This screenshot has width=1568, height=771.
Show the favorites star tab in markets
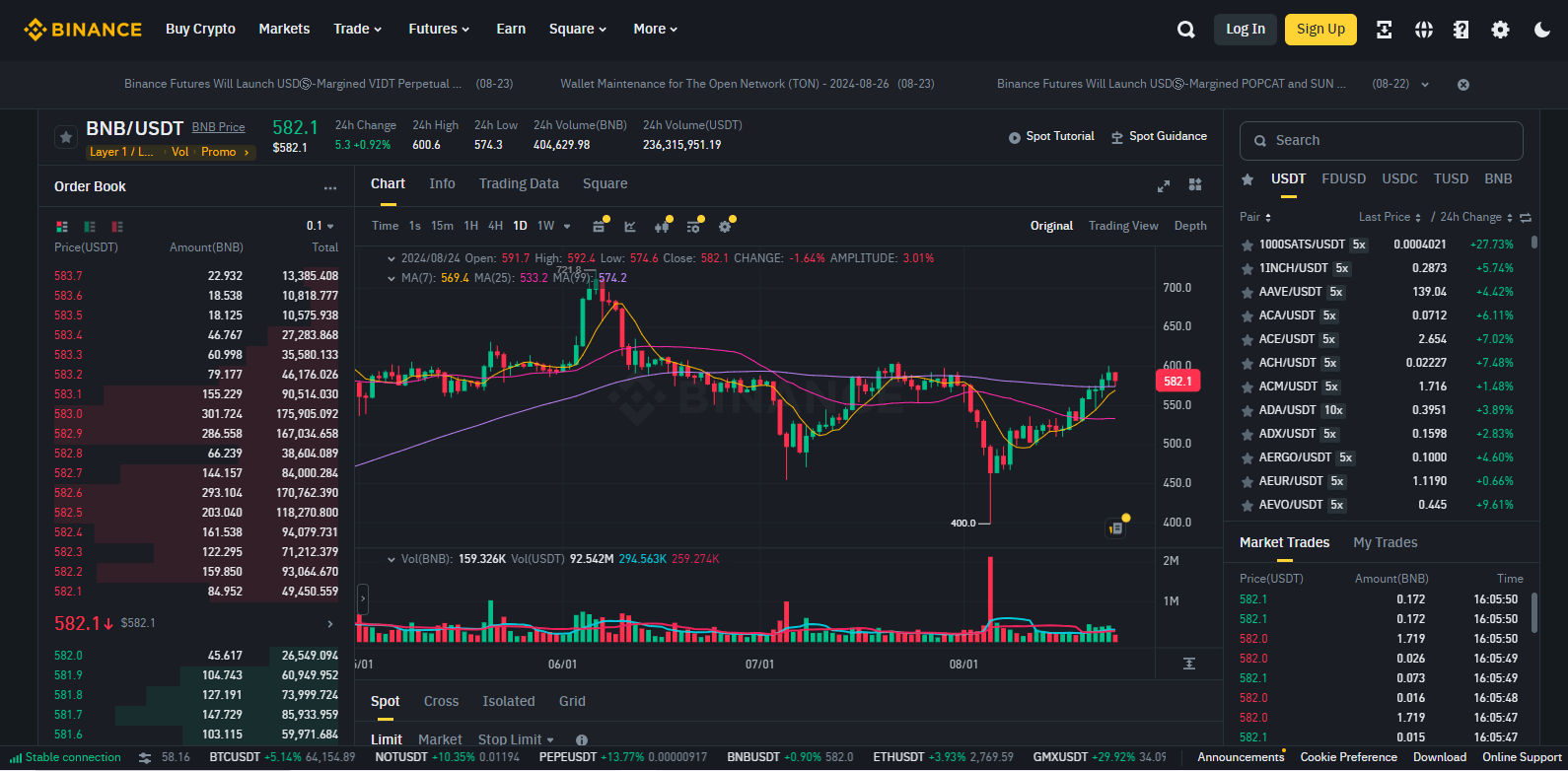point(1247,179)
